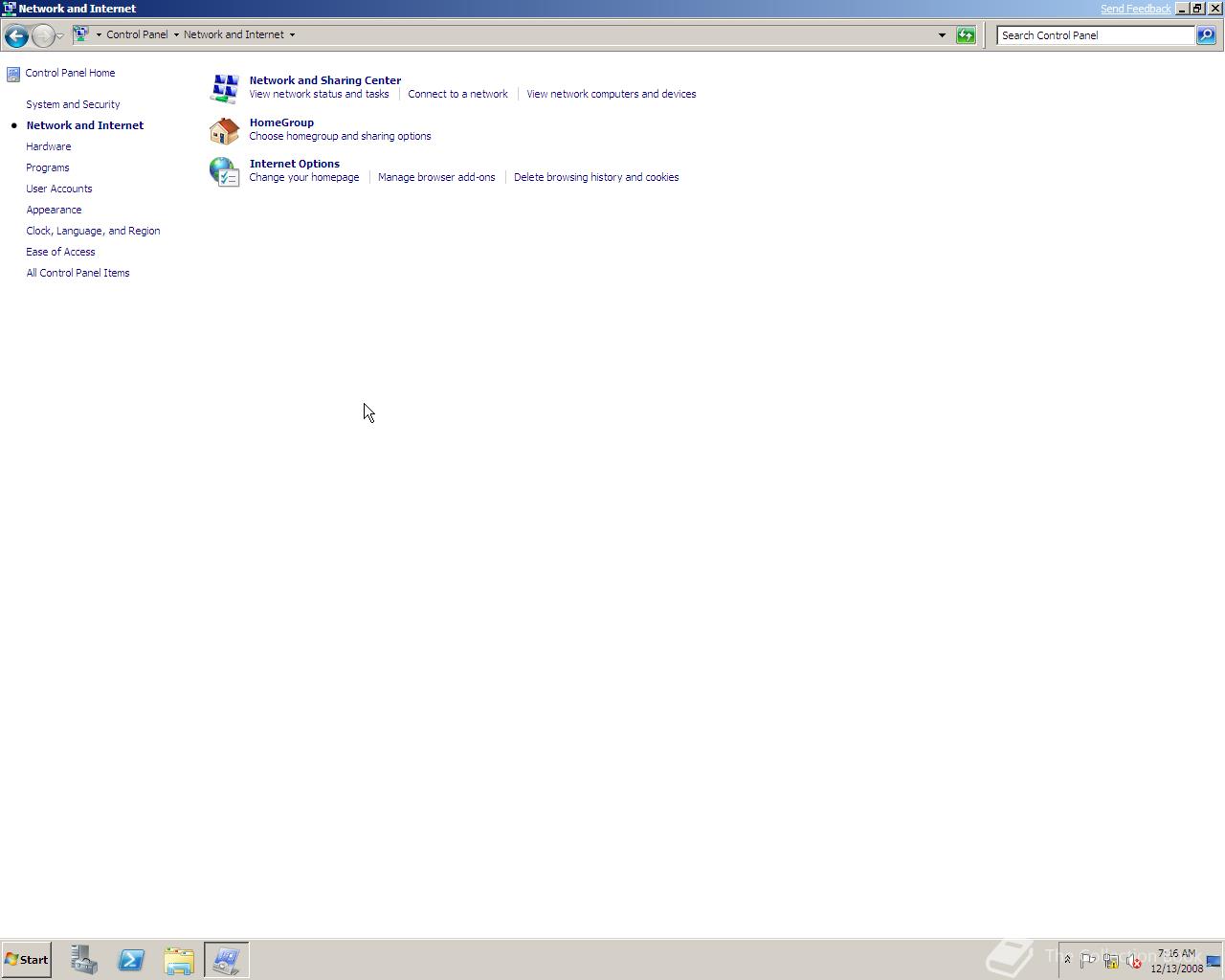Click the Control Panel Home icon
Screen dimensions: 1225x980
tap(13, 74)
